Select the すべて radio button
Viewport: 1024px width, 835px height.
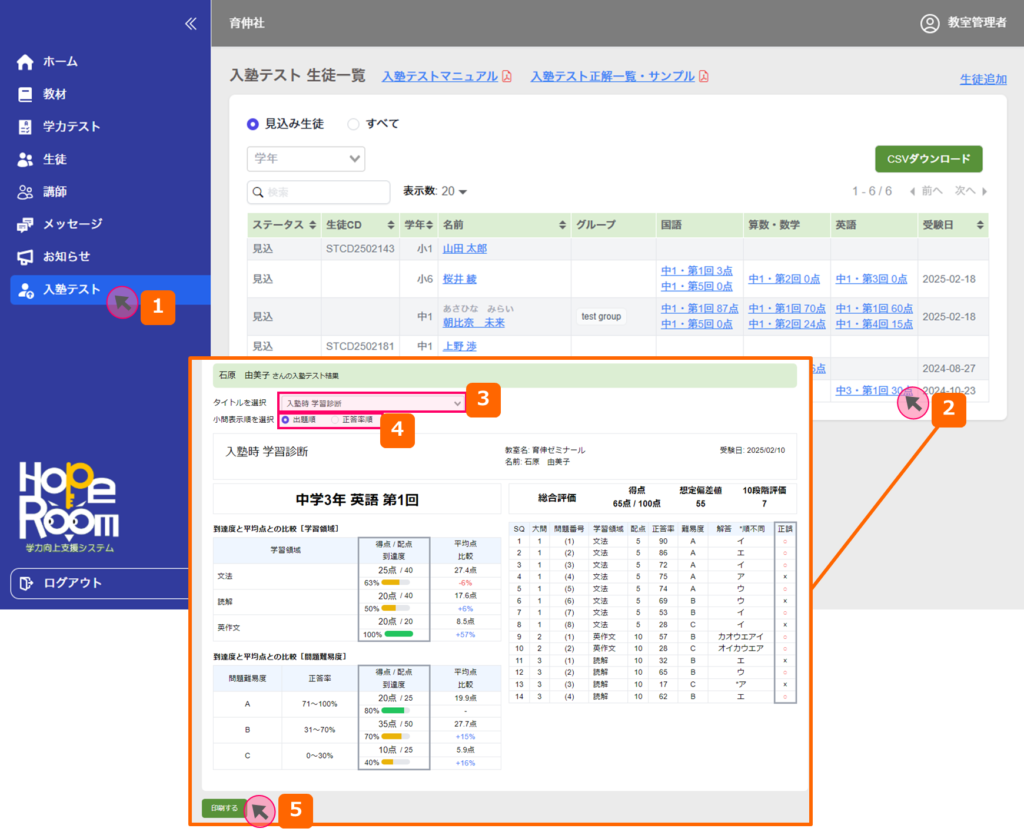[353, 124]
